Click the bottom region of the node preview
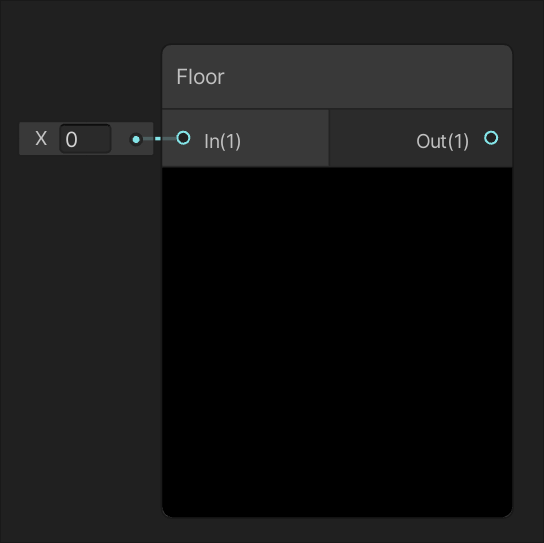Viewport: 544px width, 543px height. [337, 486]
